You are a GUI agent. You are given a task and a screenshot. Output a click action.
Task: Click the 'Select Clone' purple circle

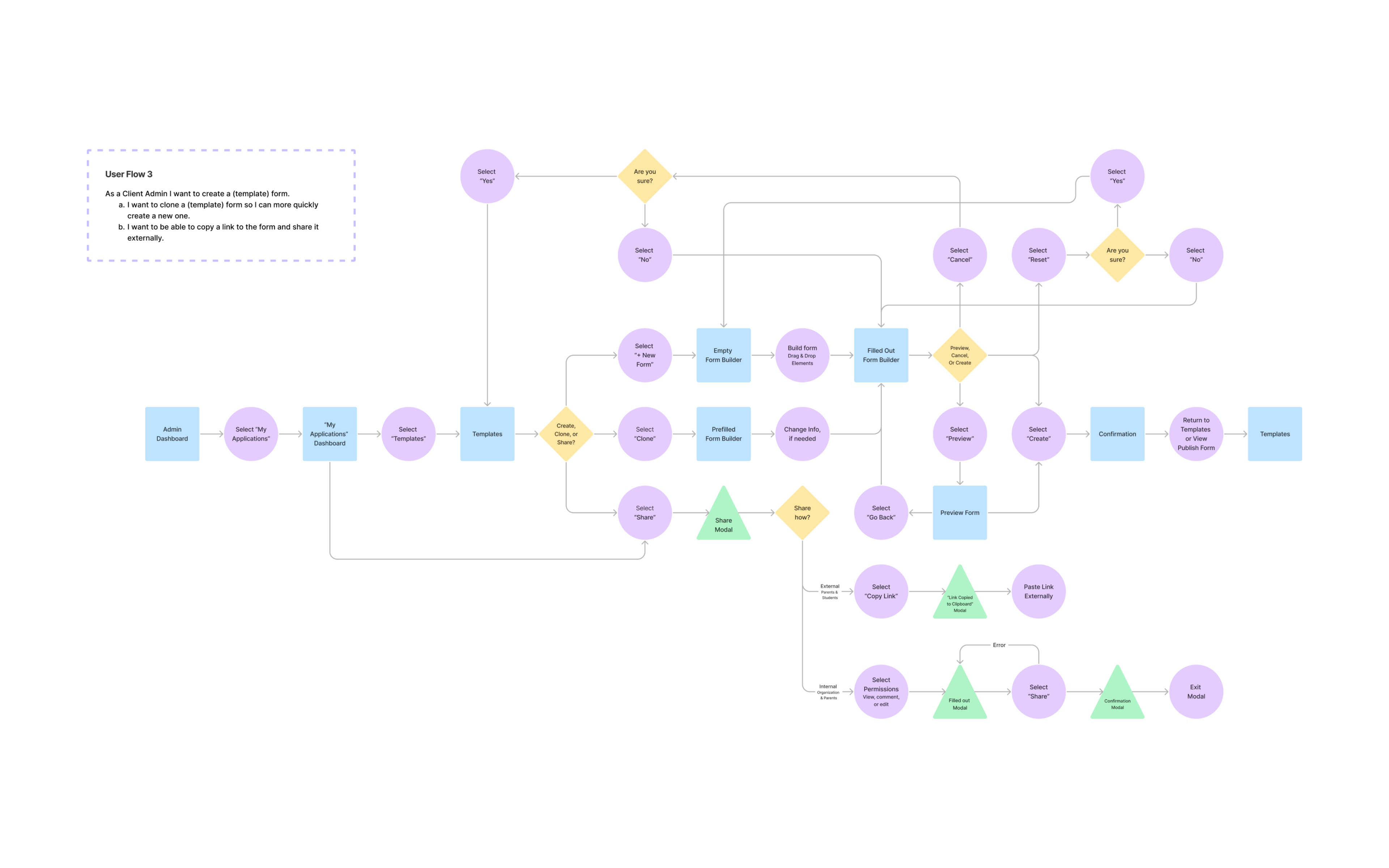pos(644,433)
